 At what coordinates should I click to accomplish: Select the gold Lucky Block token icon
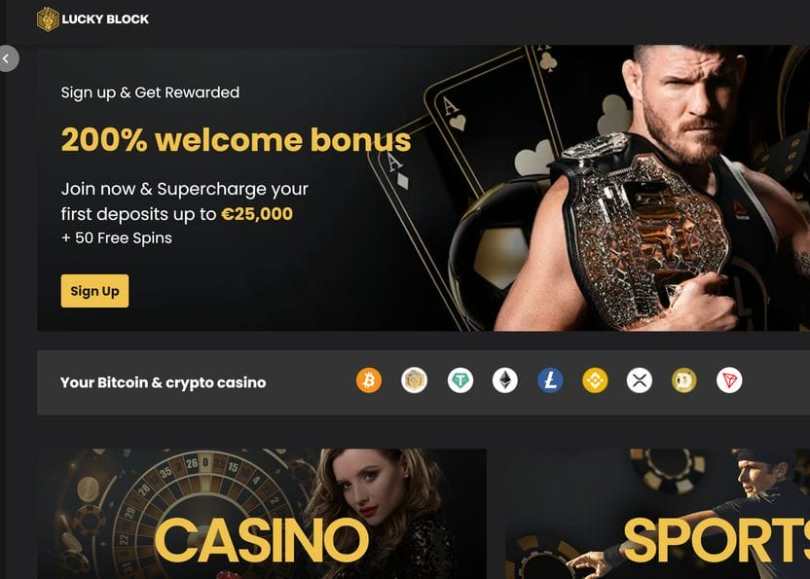[x=414, y=381]
